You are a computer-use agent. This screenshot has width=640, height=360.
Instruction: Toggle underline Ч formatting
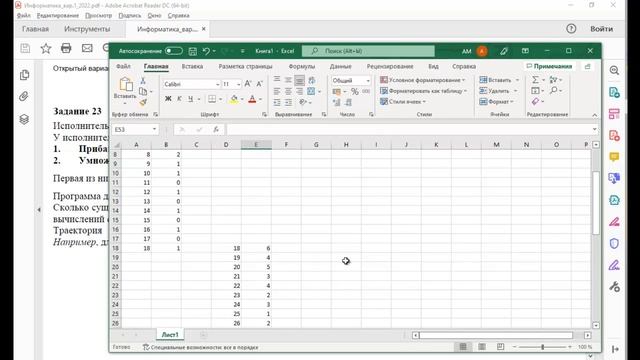click(x=190, y=99)
